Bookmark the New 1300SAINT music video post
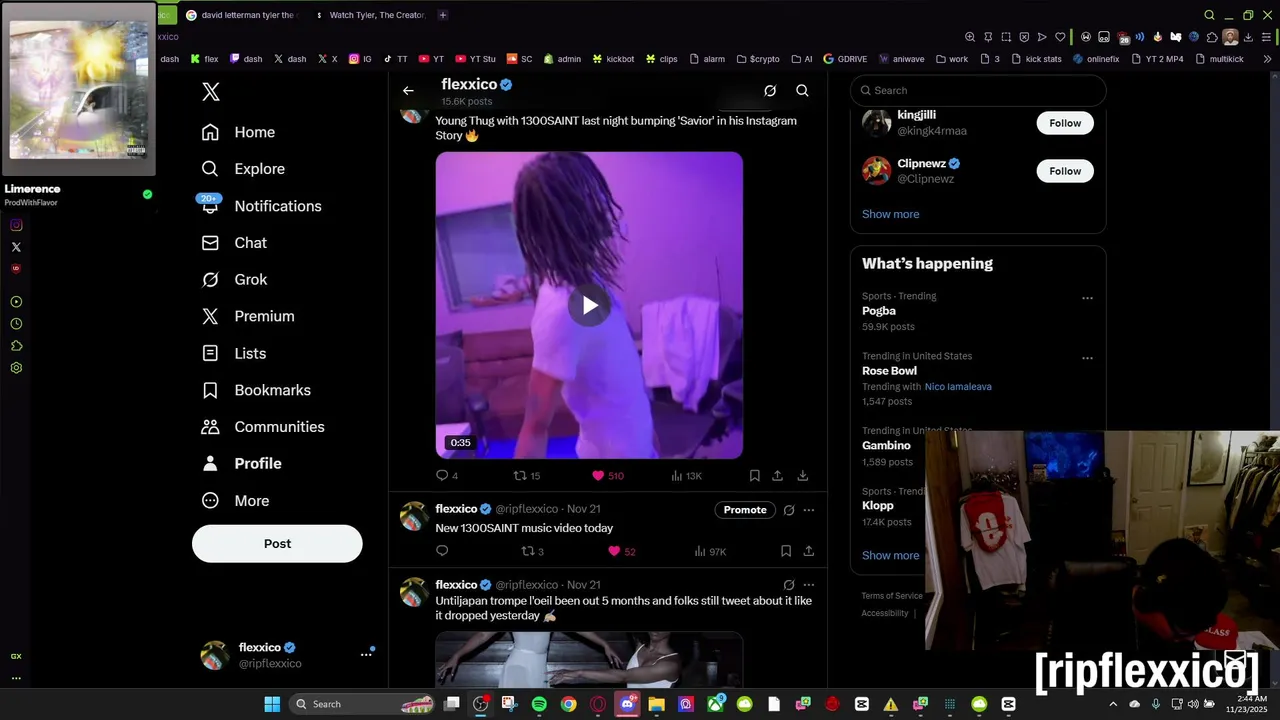The image size is (1280, 720). pos(786,551)
